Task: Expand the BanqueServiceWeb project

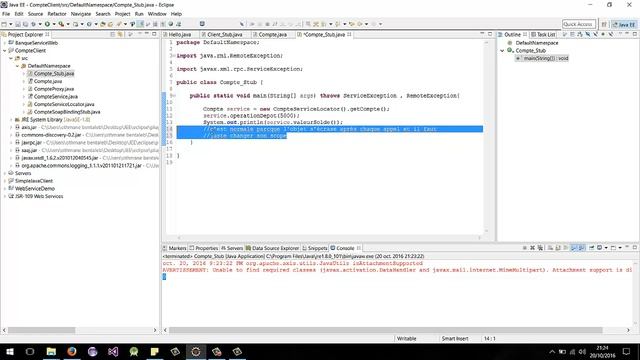Action: click(5, 43)
